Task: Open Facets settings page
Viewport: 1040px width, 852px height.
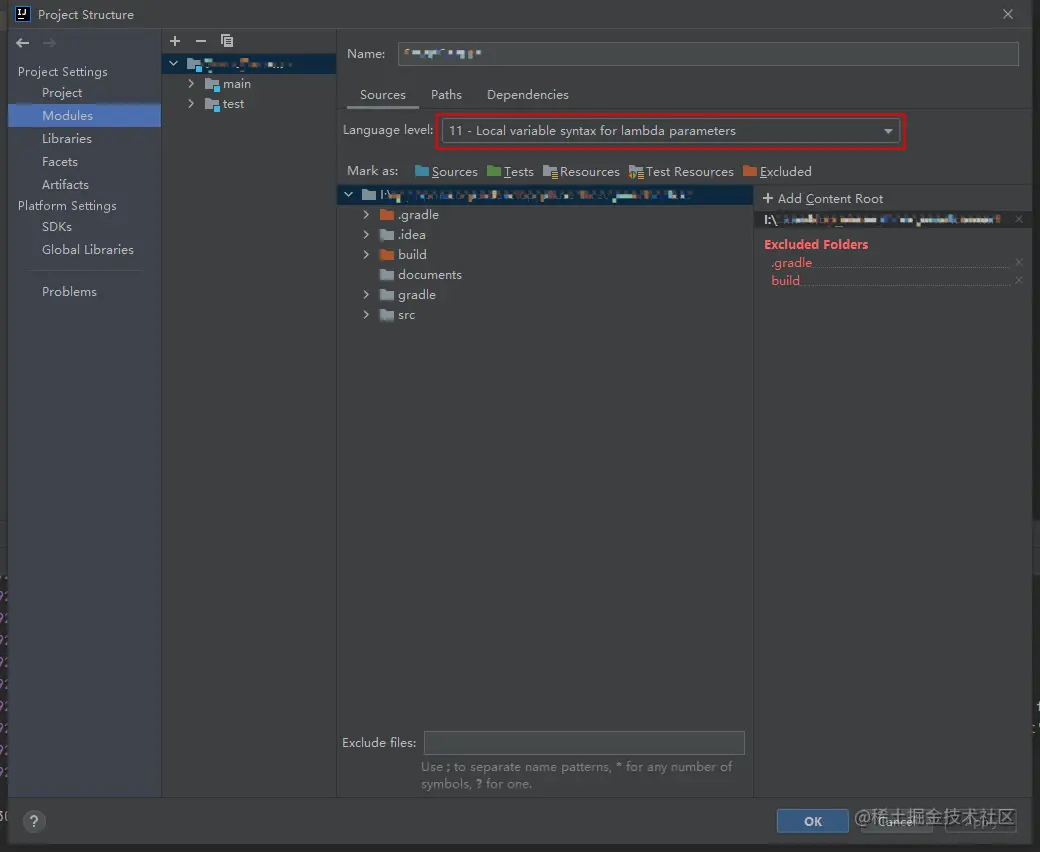Action: coord(60,162)
